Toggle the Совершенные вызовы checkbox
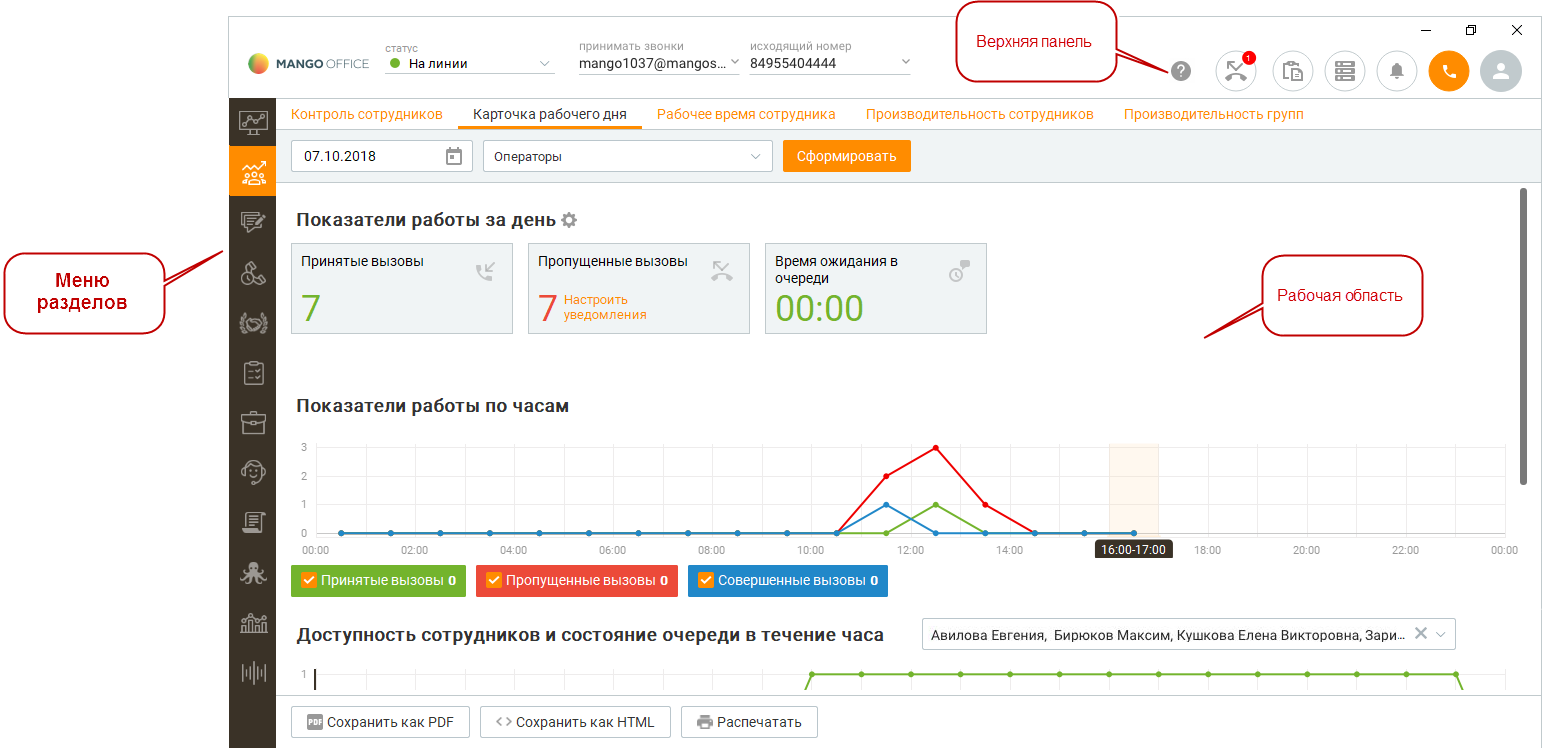This screenshot has width=1542, height=748. [706, 580]
